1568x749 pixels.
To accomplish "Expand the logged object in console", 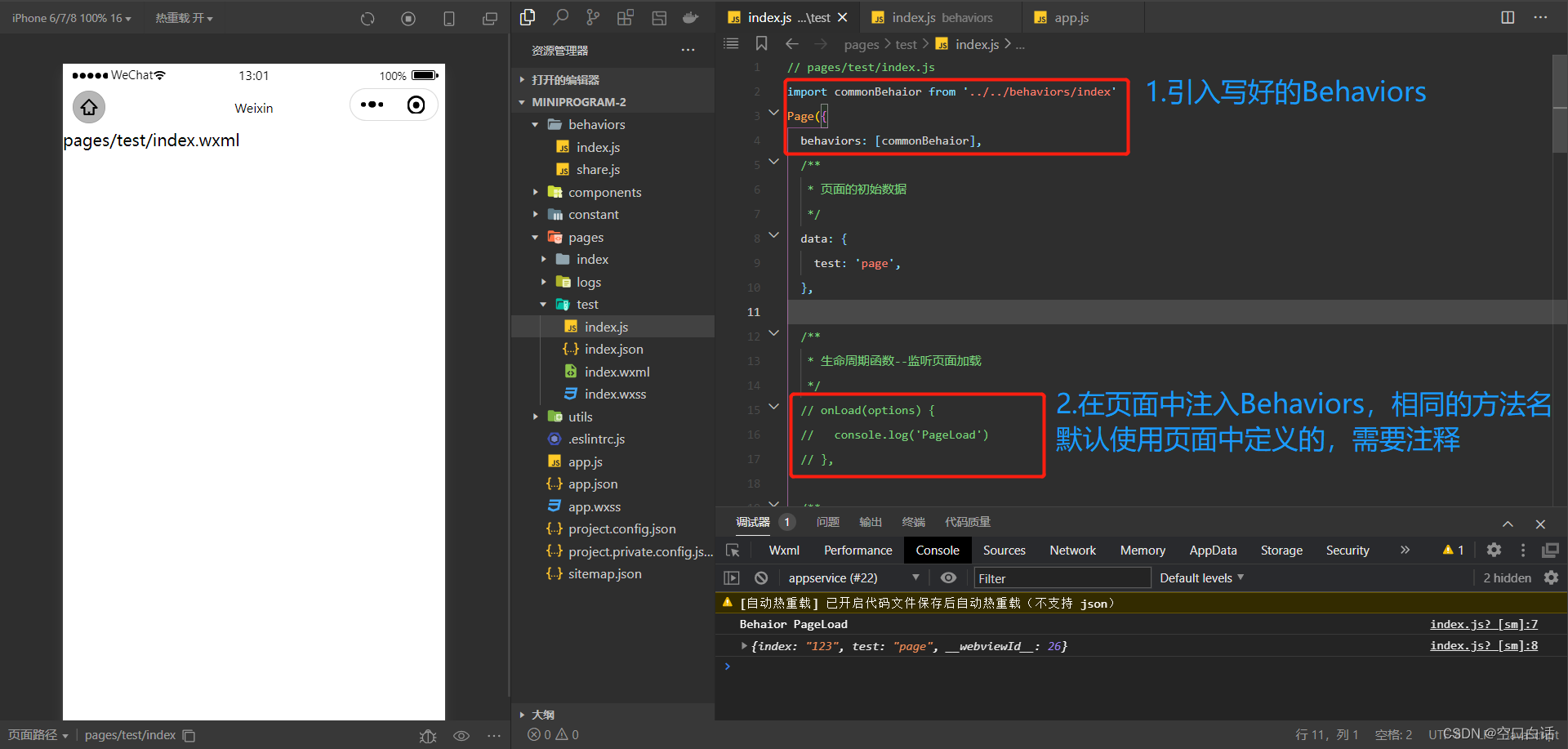I will [744, 645].
